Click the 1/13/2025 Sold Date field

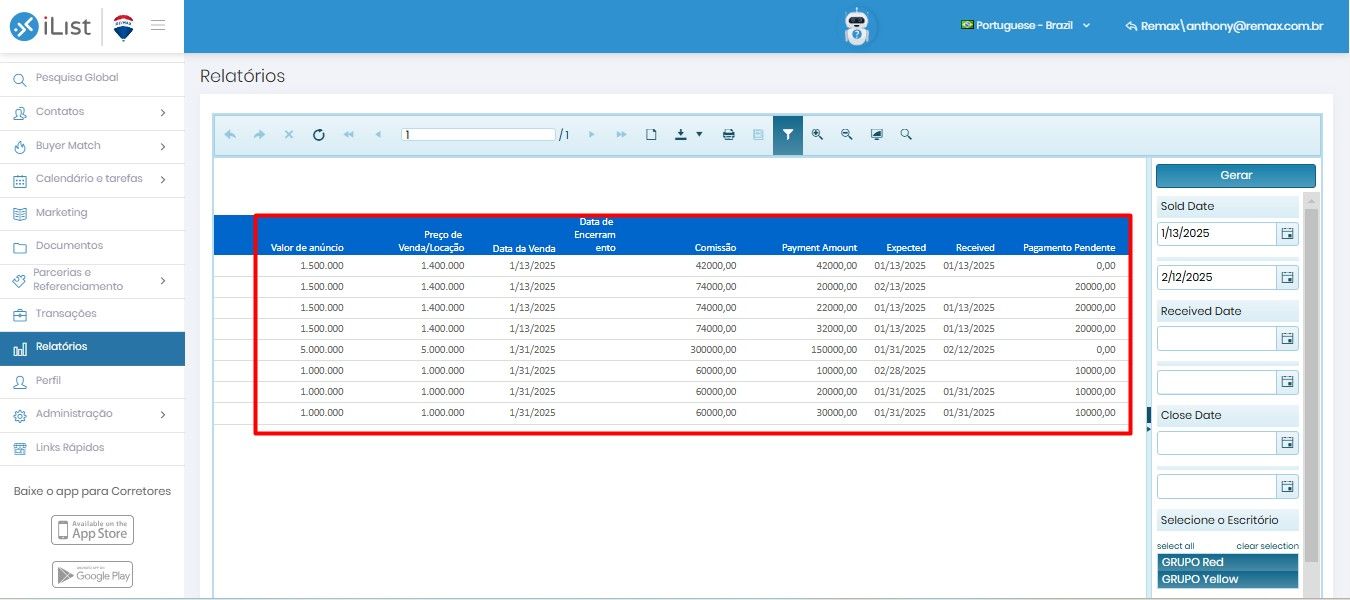point(1217,233)
